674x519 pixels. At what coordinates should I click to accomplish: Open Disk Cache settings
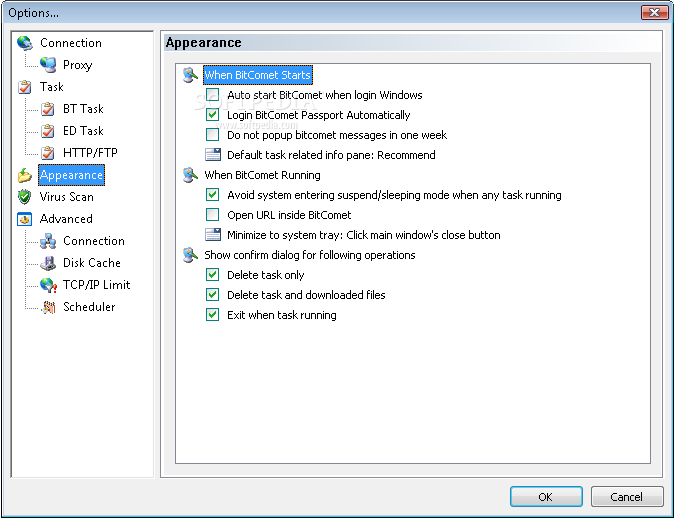click(92, 263)
